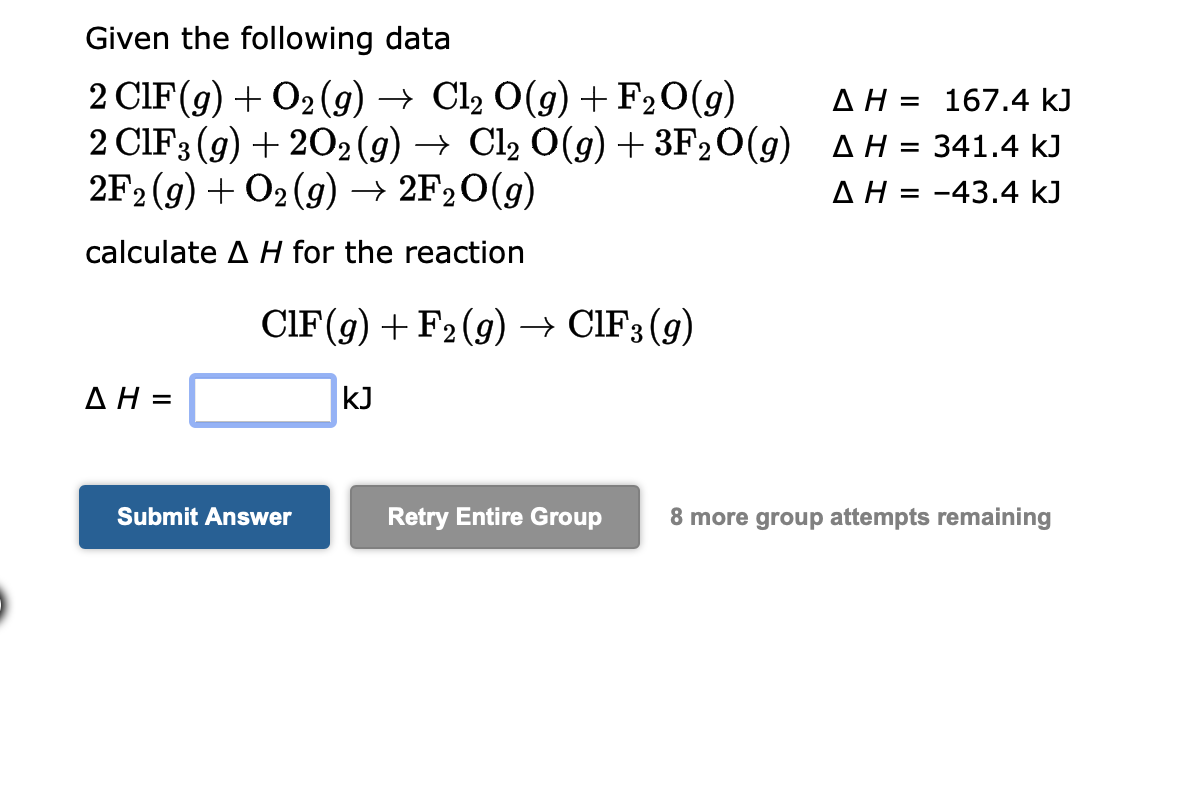Click the Retry Entire Group button

[494, 517]
